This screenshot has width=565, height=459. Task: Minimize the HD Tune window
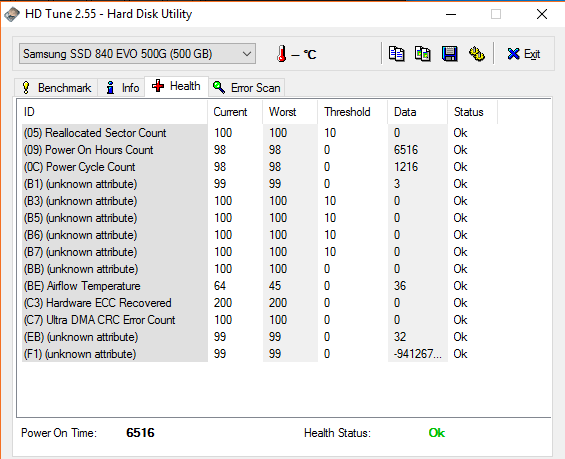point(451,14)
